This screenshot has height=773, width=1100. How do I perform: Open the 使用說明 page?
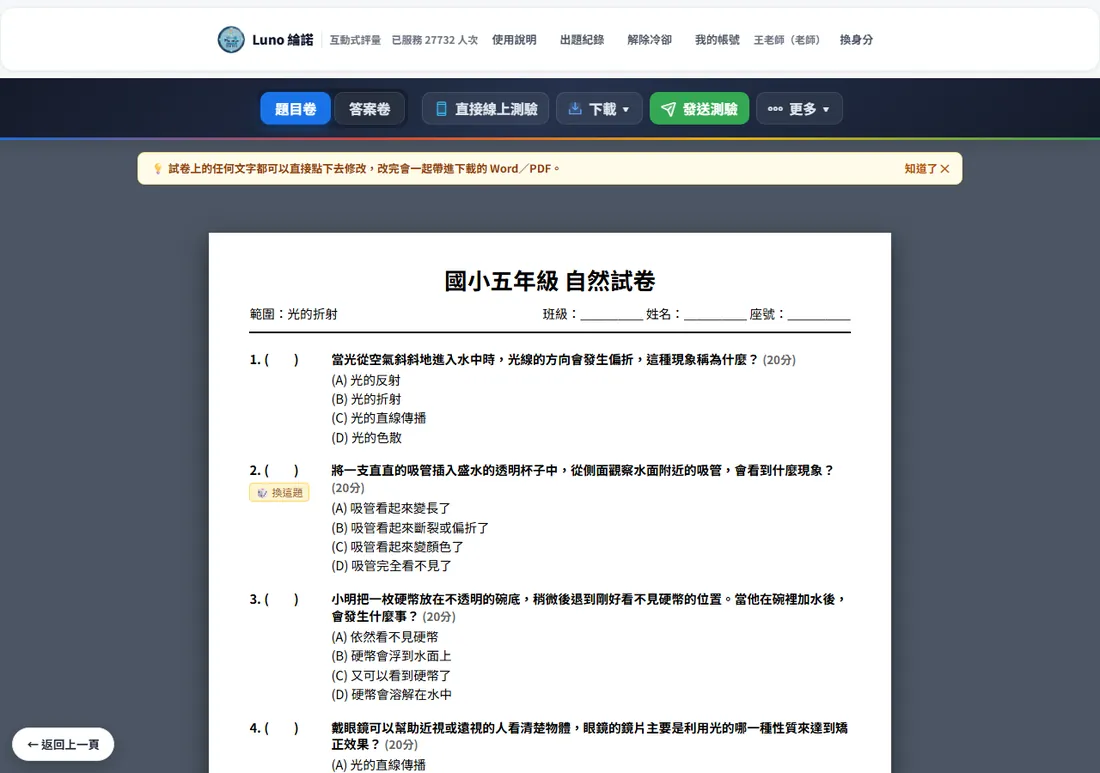coord(514,40)
